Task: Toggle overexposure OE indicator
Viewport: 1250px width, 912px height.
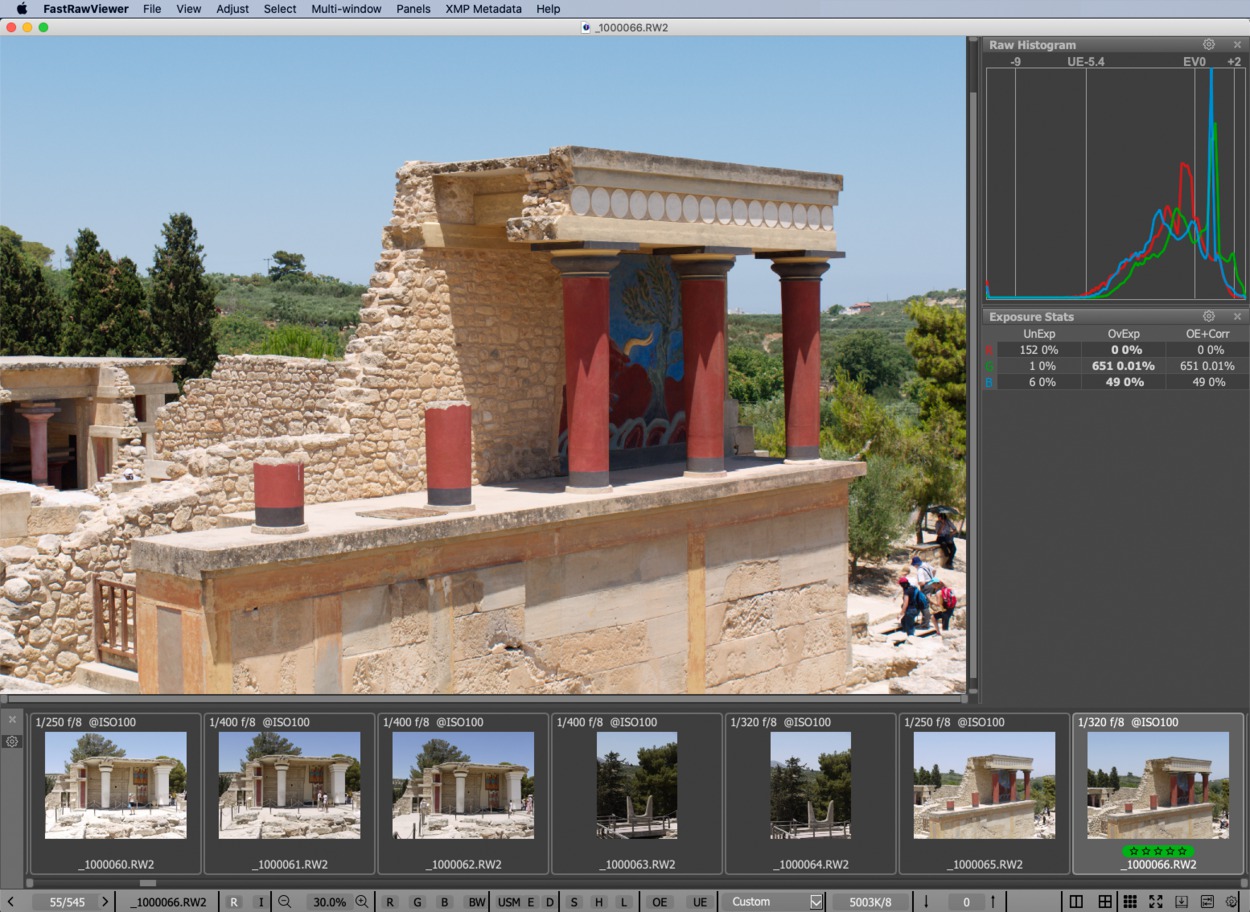Action: [x=659, y=902]
